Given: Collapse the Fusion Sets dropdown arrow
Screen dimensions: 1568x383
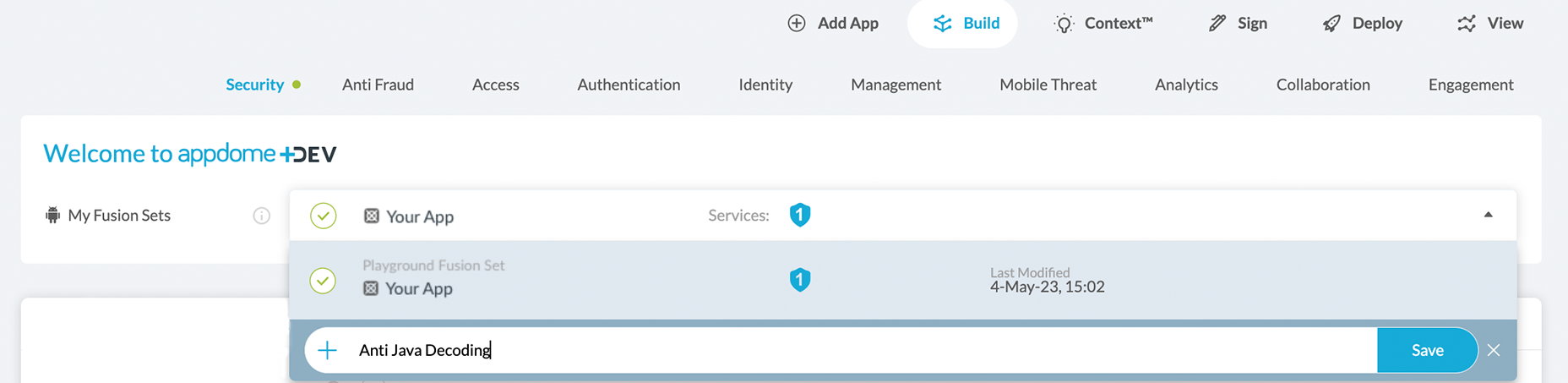Looking at the screenshot, I should pyautogui.click(x=1488, y=215).
